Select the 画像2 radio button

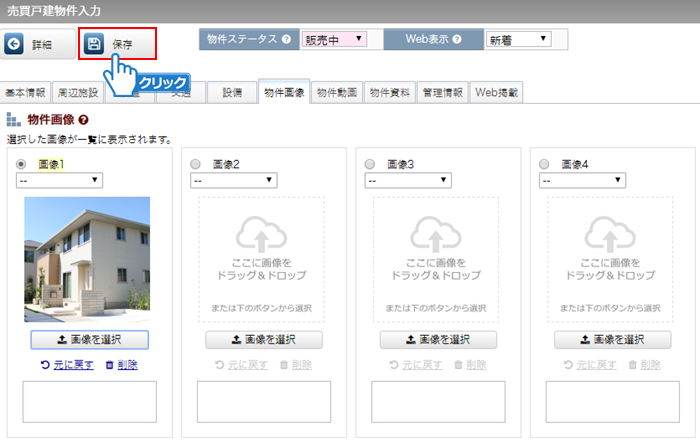pos(195,164)
